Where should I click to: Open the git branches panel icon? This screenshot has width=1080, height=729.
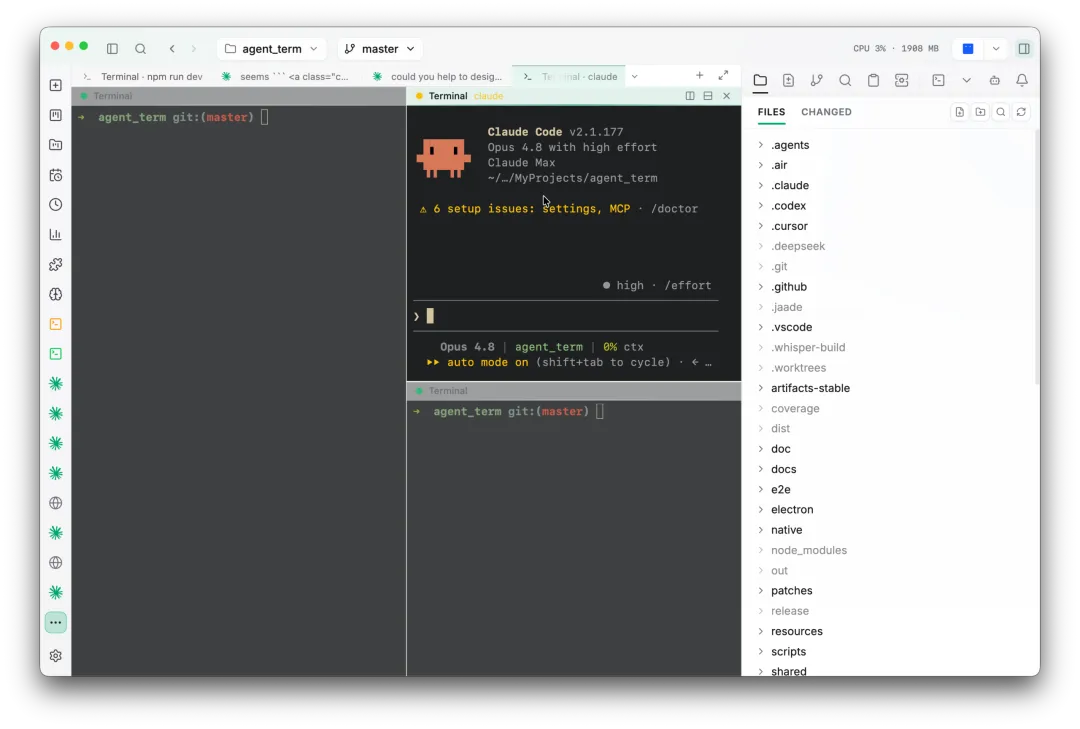point(816,81)
